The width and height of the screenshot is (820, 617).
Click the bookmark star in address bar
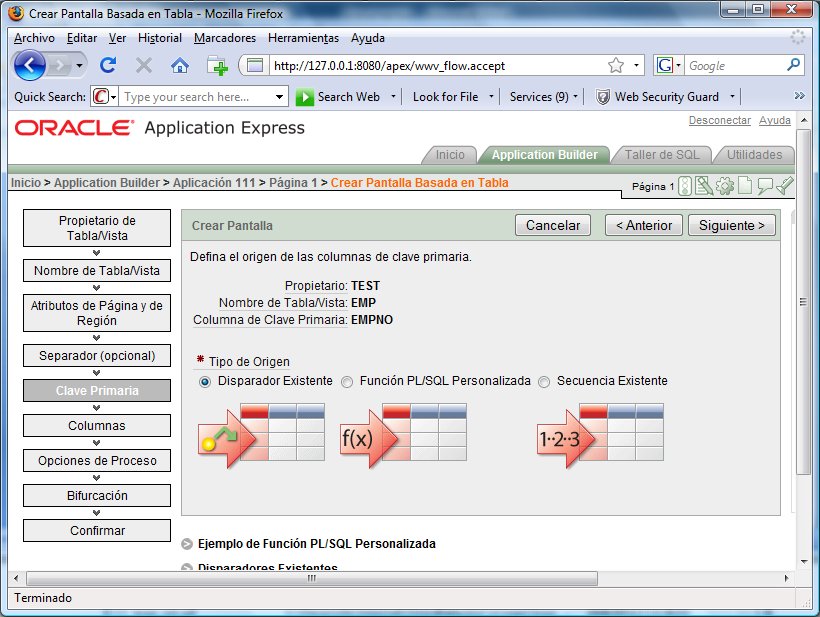[616, 65]
